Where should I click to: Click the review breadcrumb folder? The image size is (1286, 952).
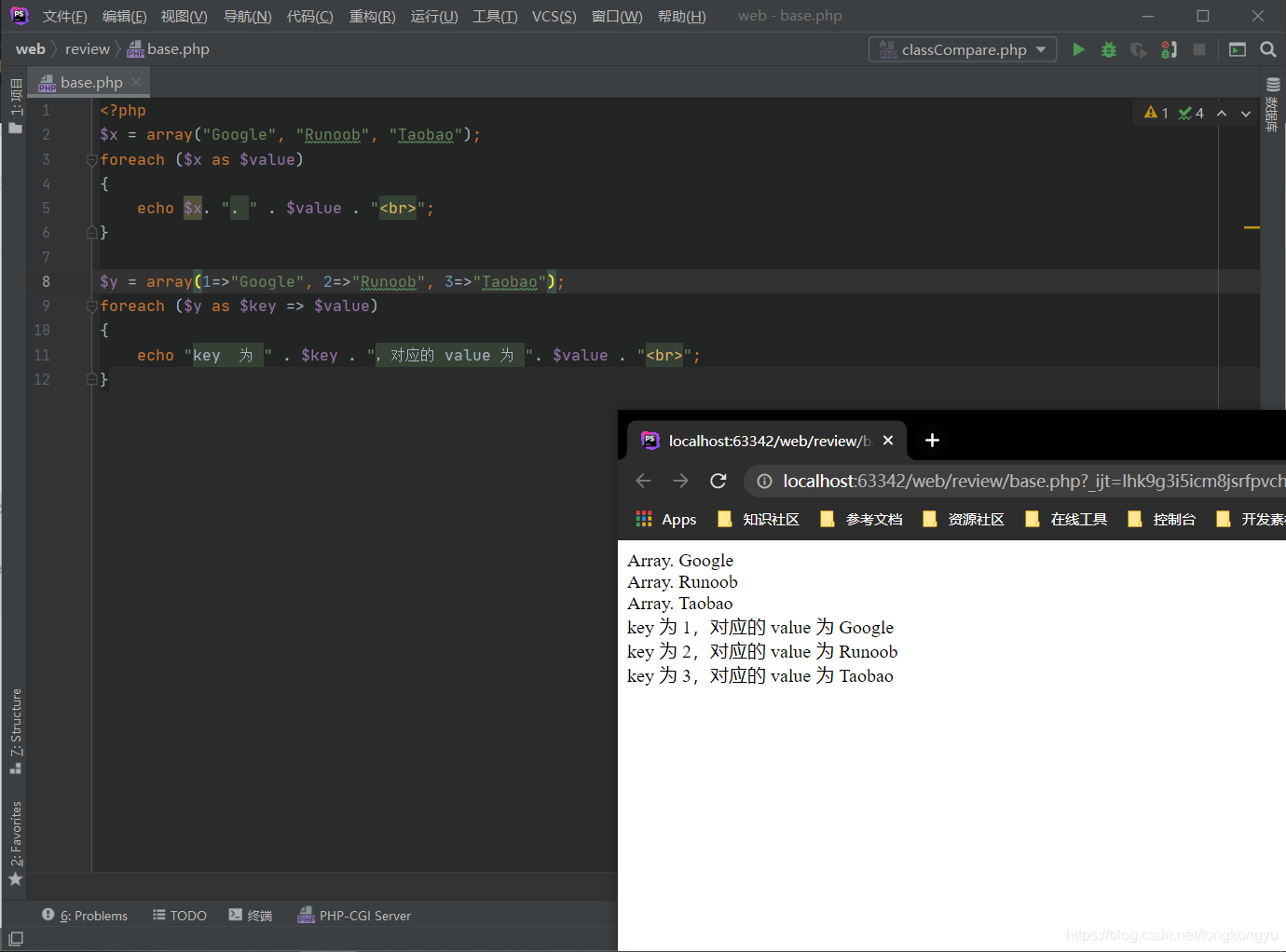[88, 49]
